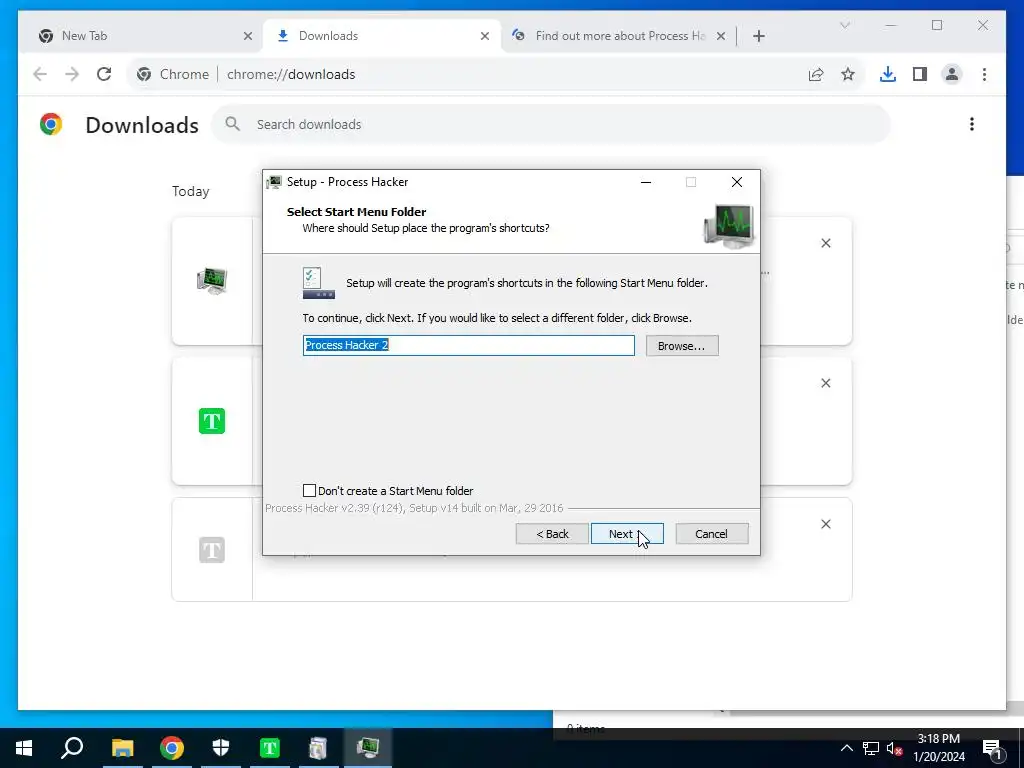The image size is (1024, 768).
Task: Go forward in Chrome
Action: pos(72,74)
